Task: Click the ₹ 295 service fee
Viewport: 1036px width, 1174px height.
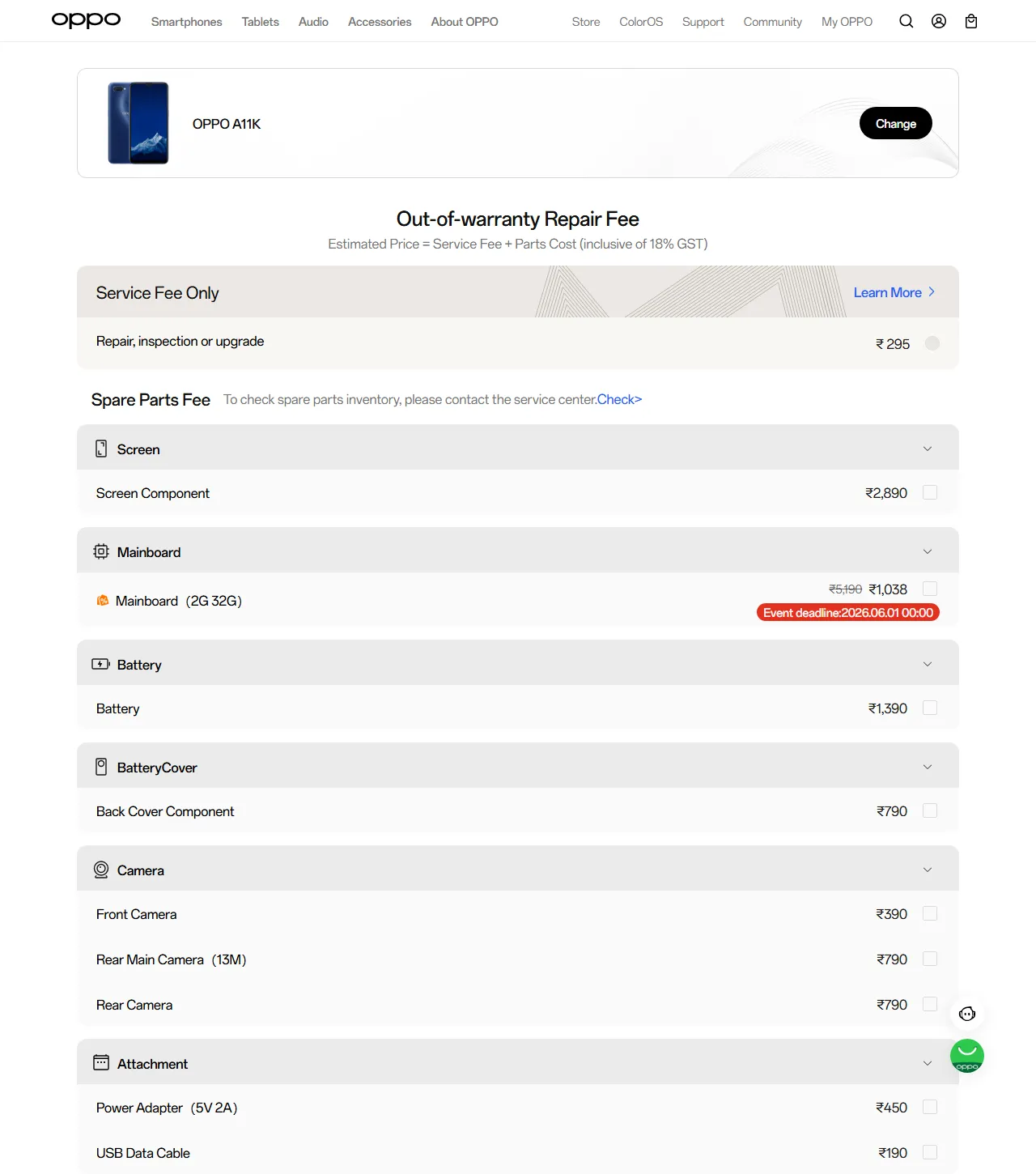Action: [893, 344]
